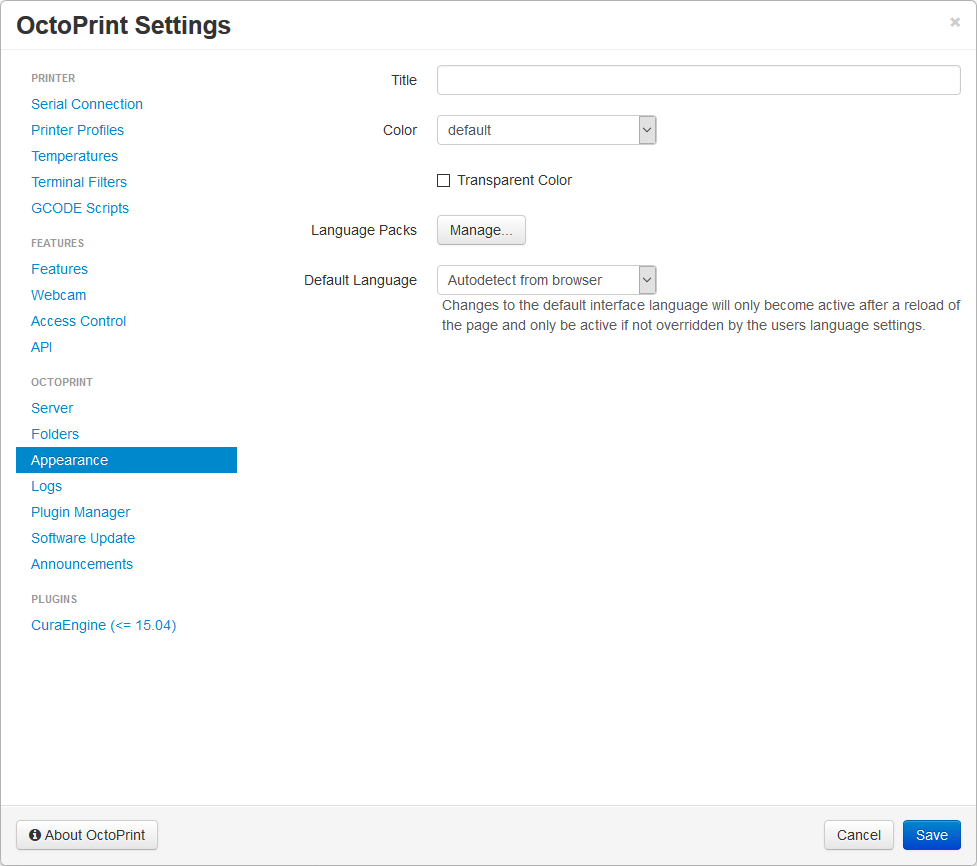Open Printer Profiles section
This screenshot has height=866, width=977.
tap(77, 130)
